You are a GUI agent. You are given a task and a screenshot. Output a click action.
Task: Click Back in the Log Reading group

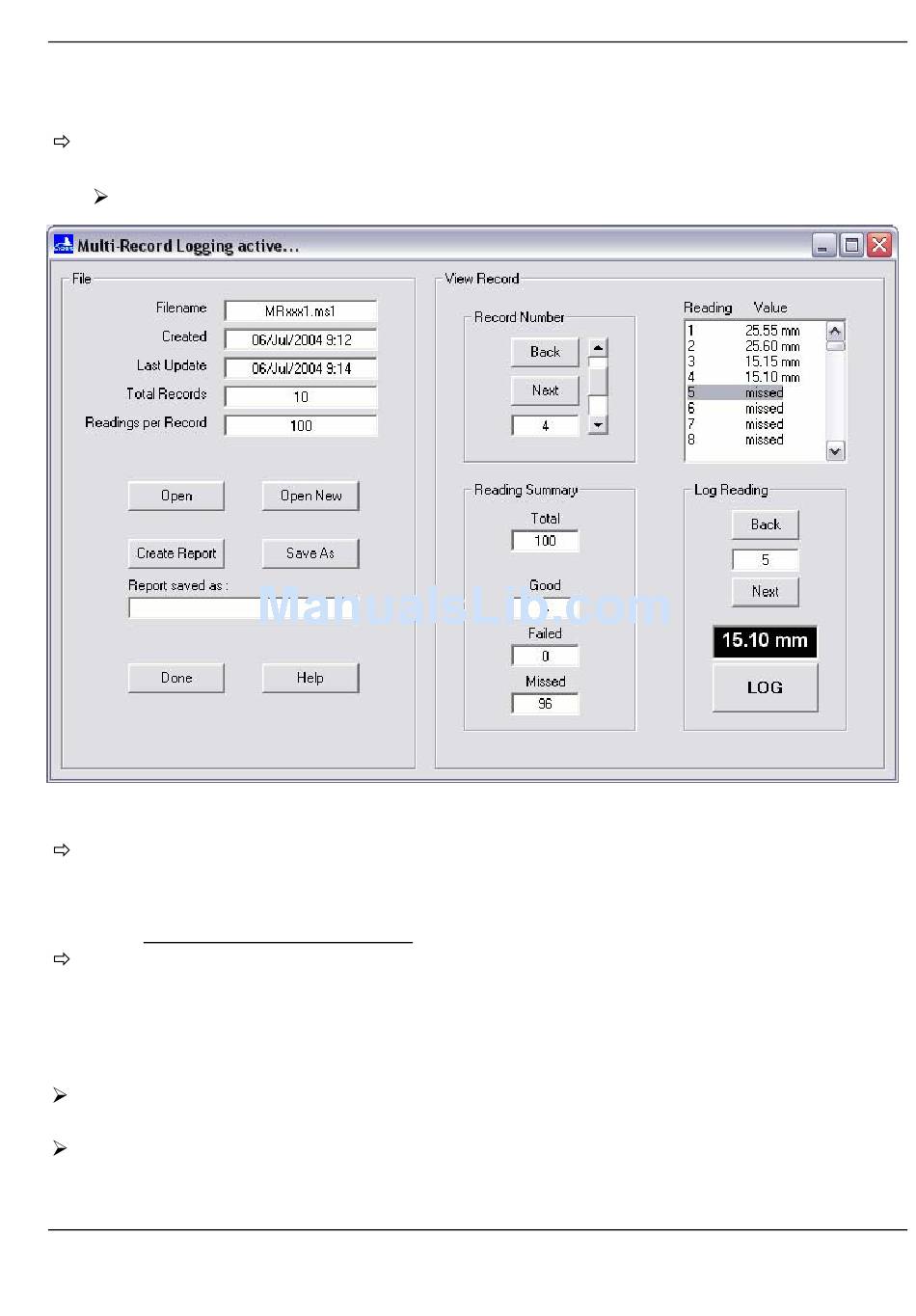[x=766, y=524]
